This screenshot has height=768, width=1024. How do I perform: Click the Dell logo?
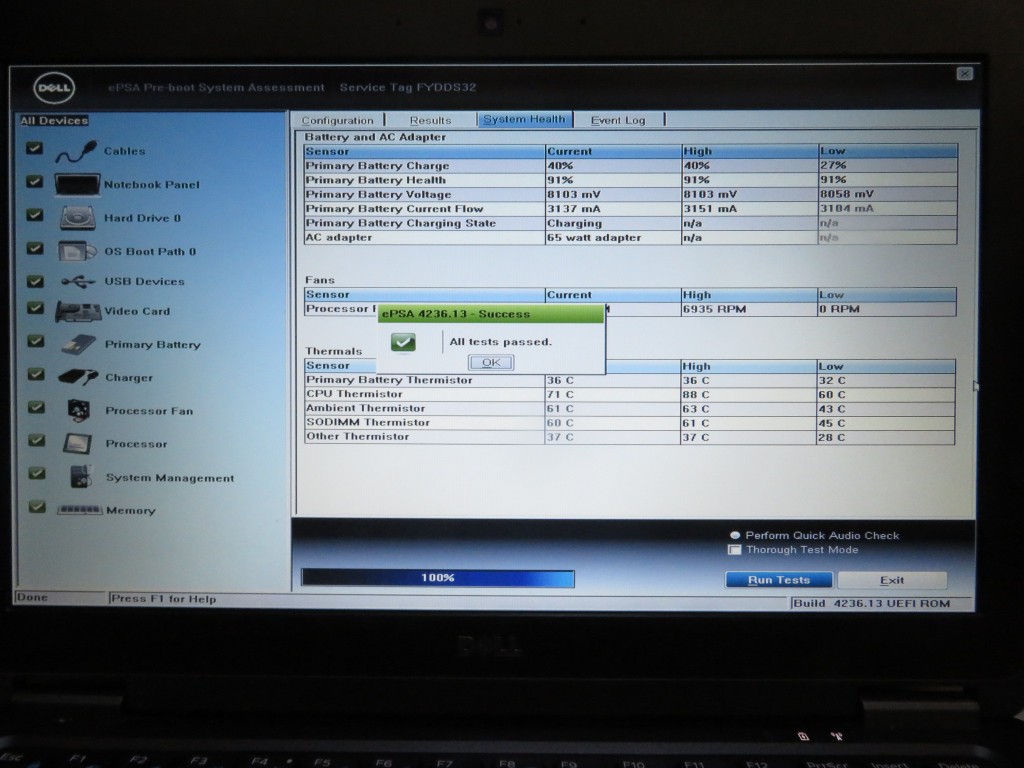pyautogui.click(x=54, y=88)
